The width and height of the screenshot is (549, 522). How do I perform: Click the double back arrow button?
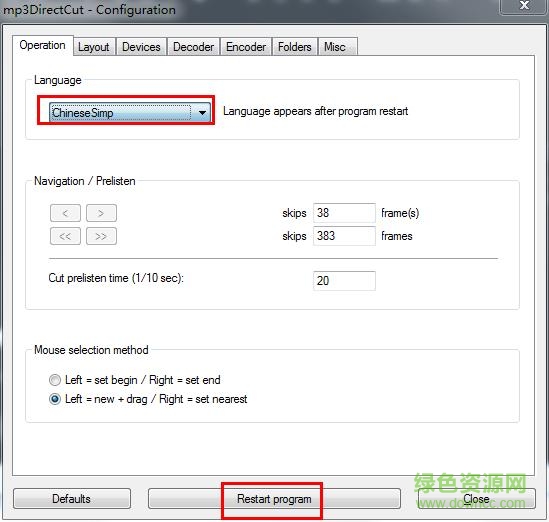click(x=65, y=236)
